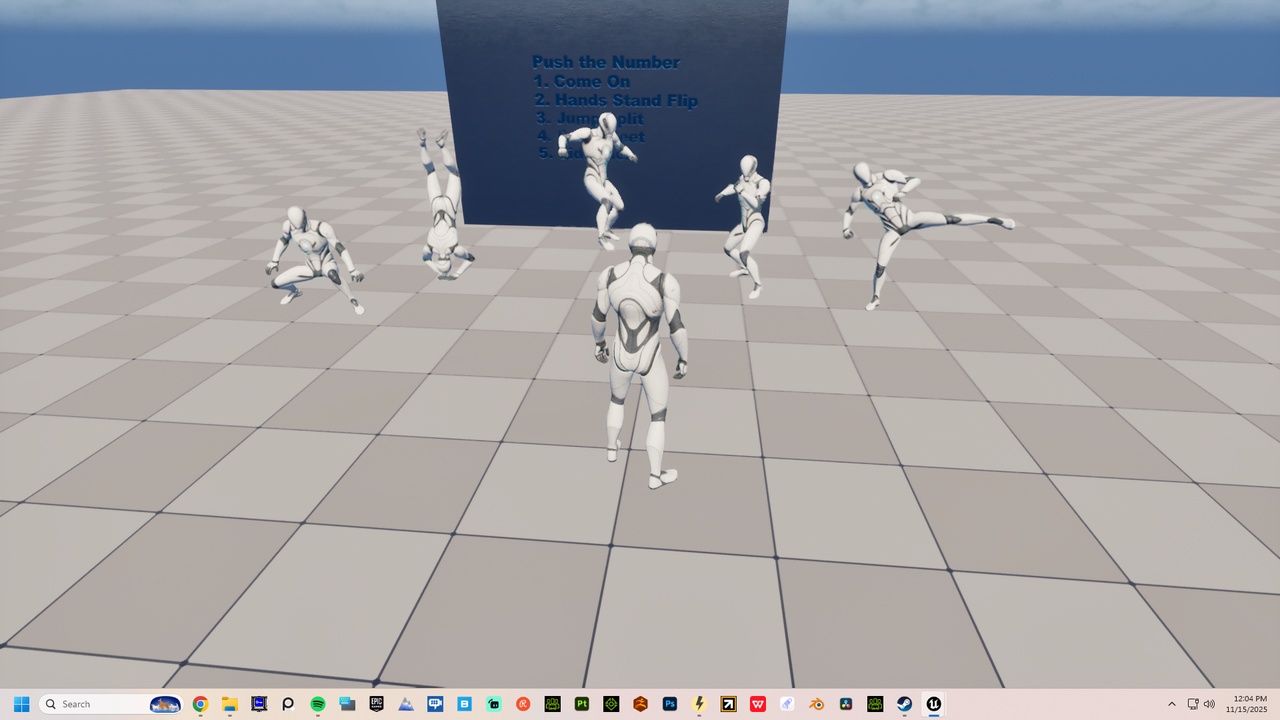Launch Substance Painter Pt icon
The image size is (1280, 720).
click(582, 704)
